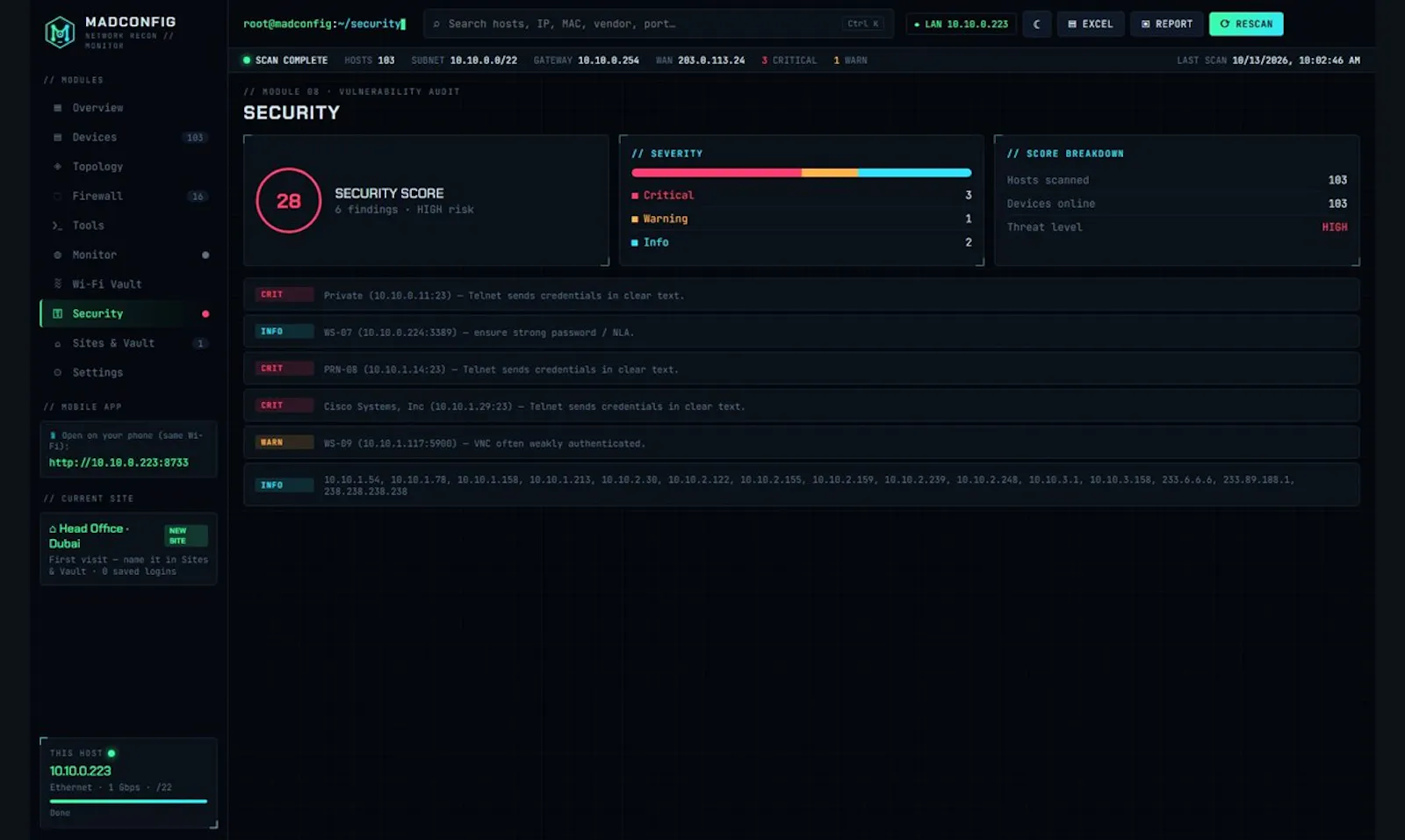Click the security score 28 circle
1405x840 pixels.
pyautogui.click(x=289, y=201)
